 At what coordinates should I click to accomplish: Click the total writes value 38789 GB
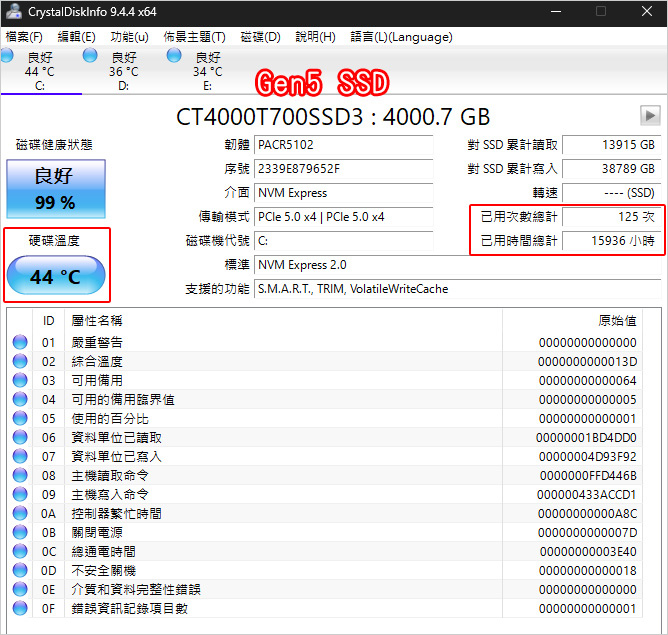tap(612, 169)
